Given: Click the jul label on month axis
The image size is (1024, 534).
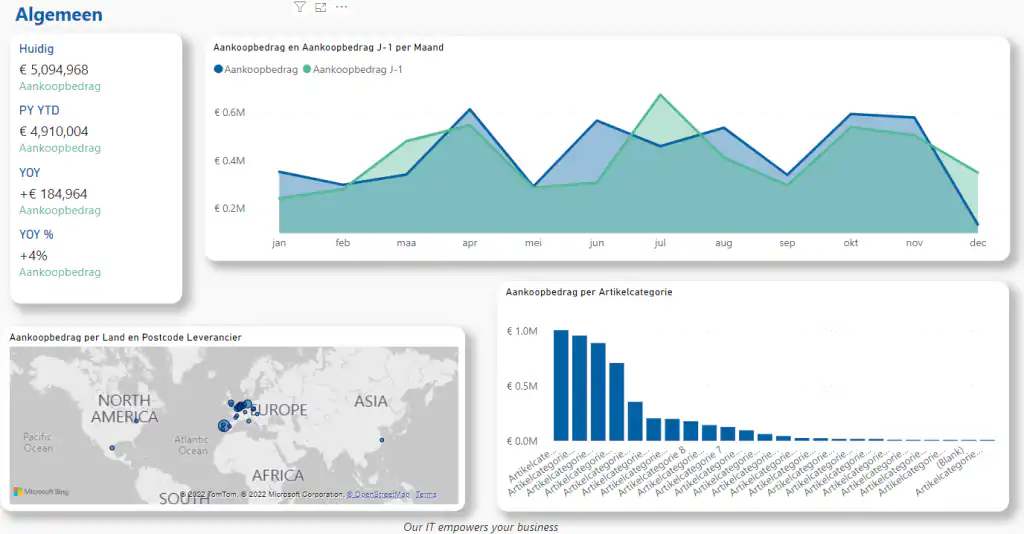Looking at the screenshot, I should [660, 243].
